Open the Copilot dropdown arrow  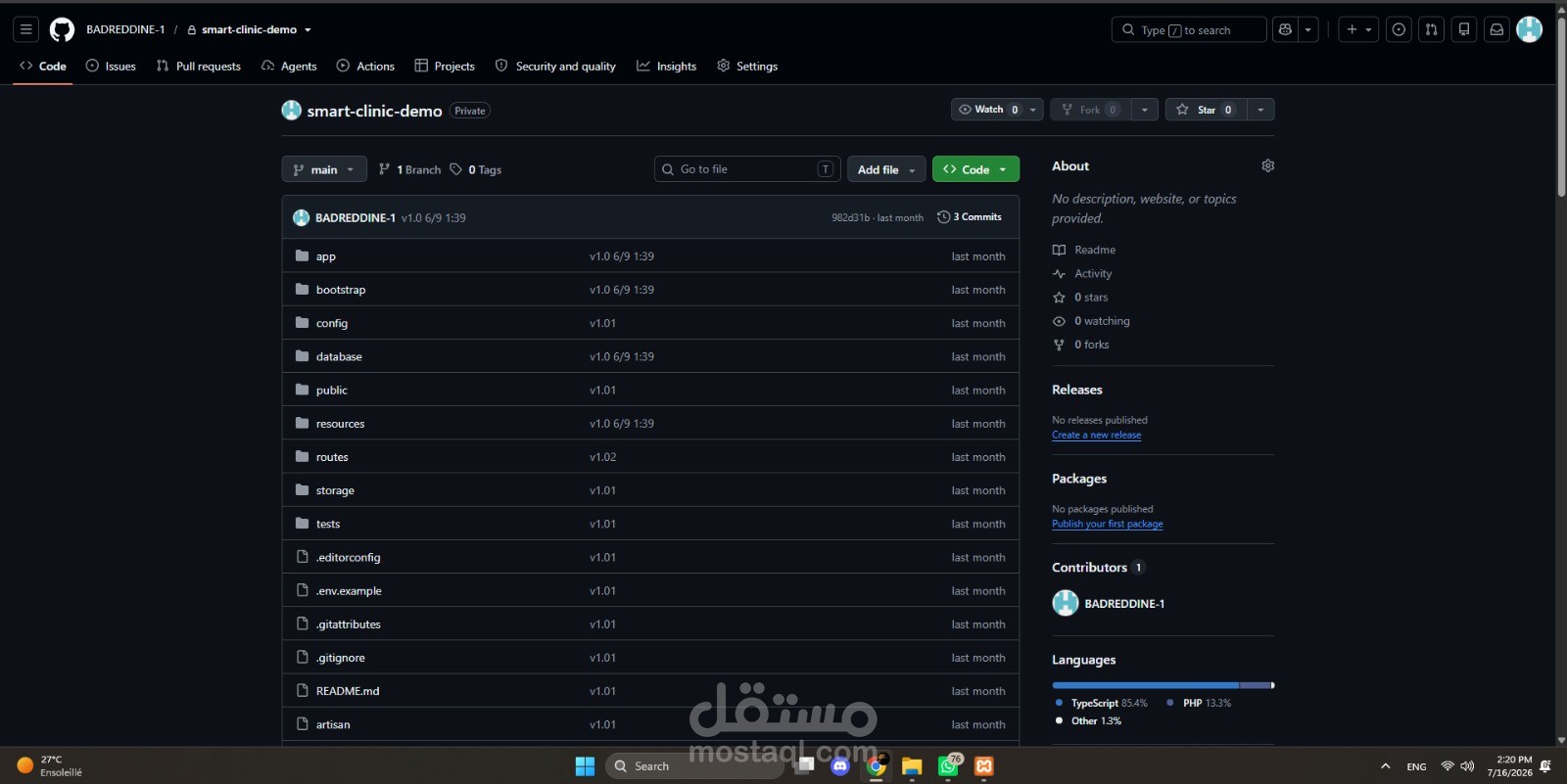(x=1307, y=29)
